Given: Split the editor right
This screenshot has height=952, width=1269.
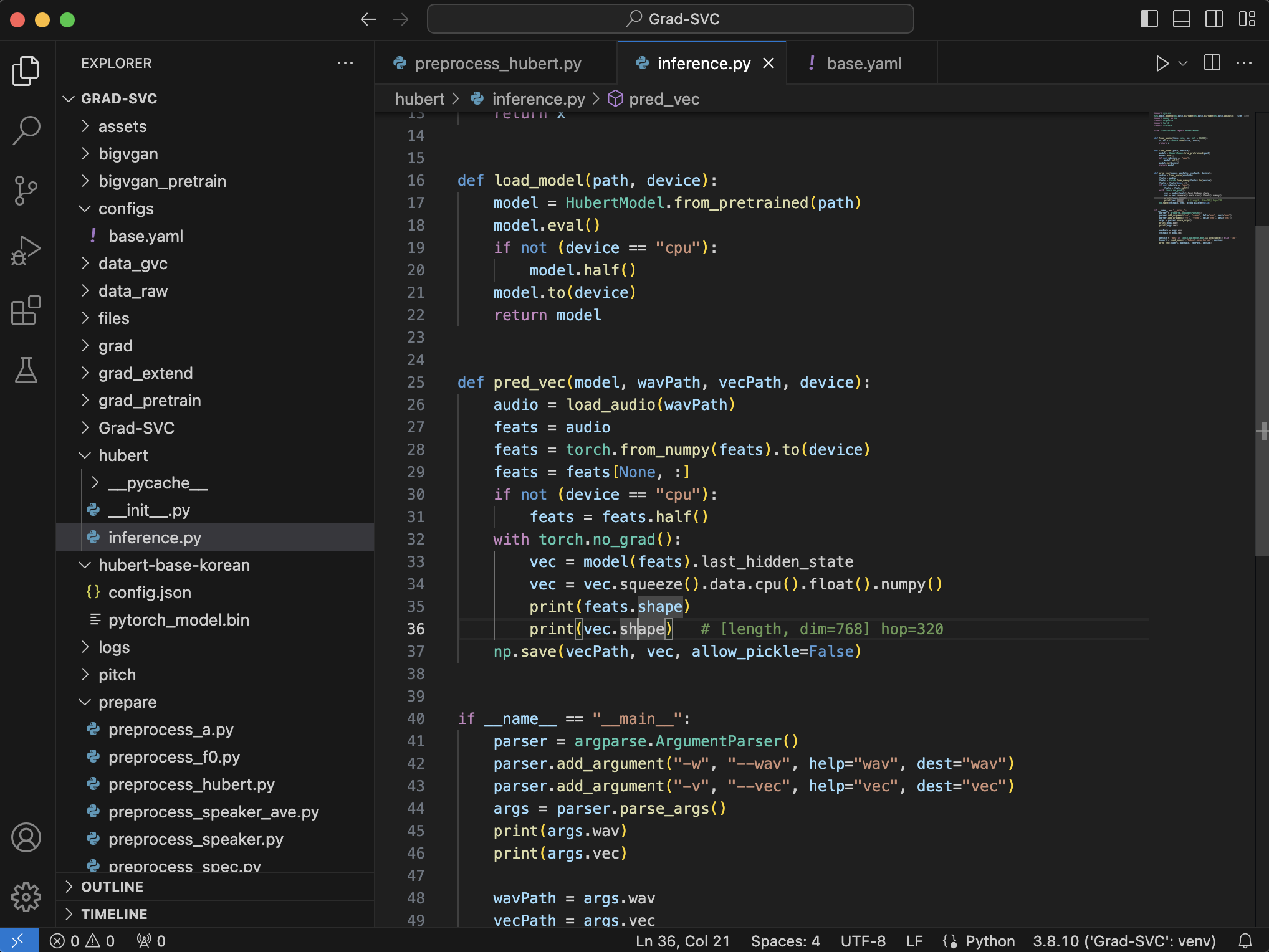Looking at the screenshot, I should coord(1212,64).
